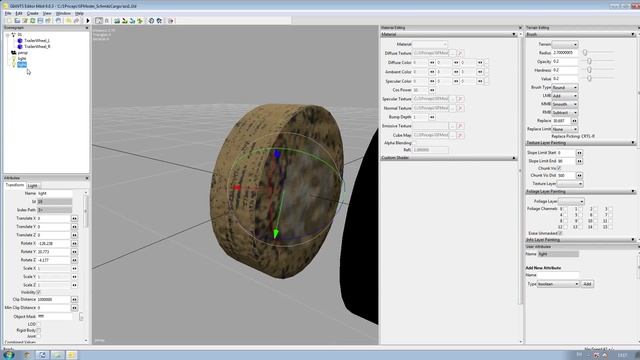This screenshot has width=640, height=360.
Task: Click the Rotate X value field
Action: [x=54, y=243]
